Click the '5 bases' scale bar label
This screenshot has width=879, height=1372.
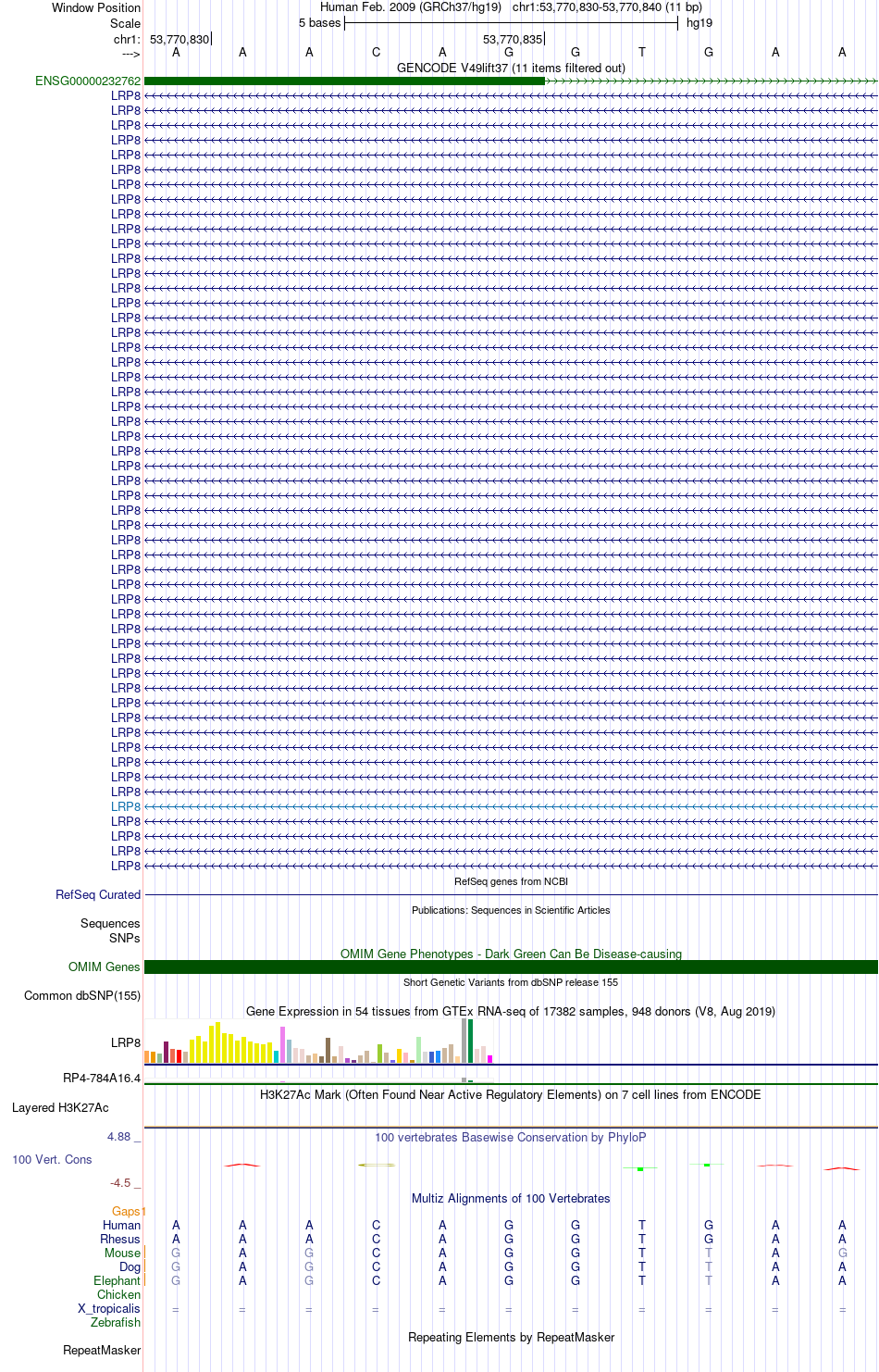pos(320,24)
